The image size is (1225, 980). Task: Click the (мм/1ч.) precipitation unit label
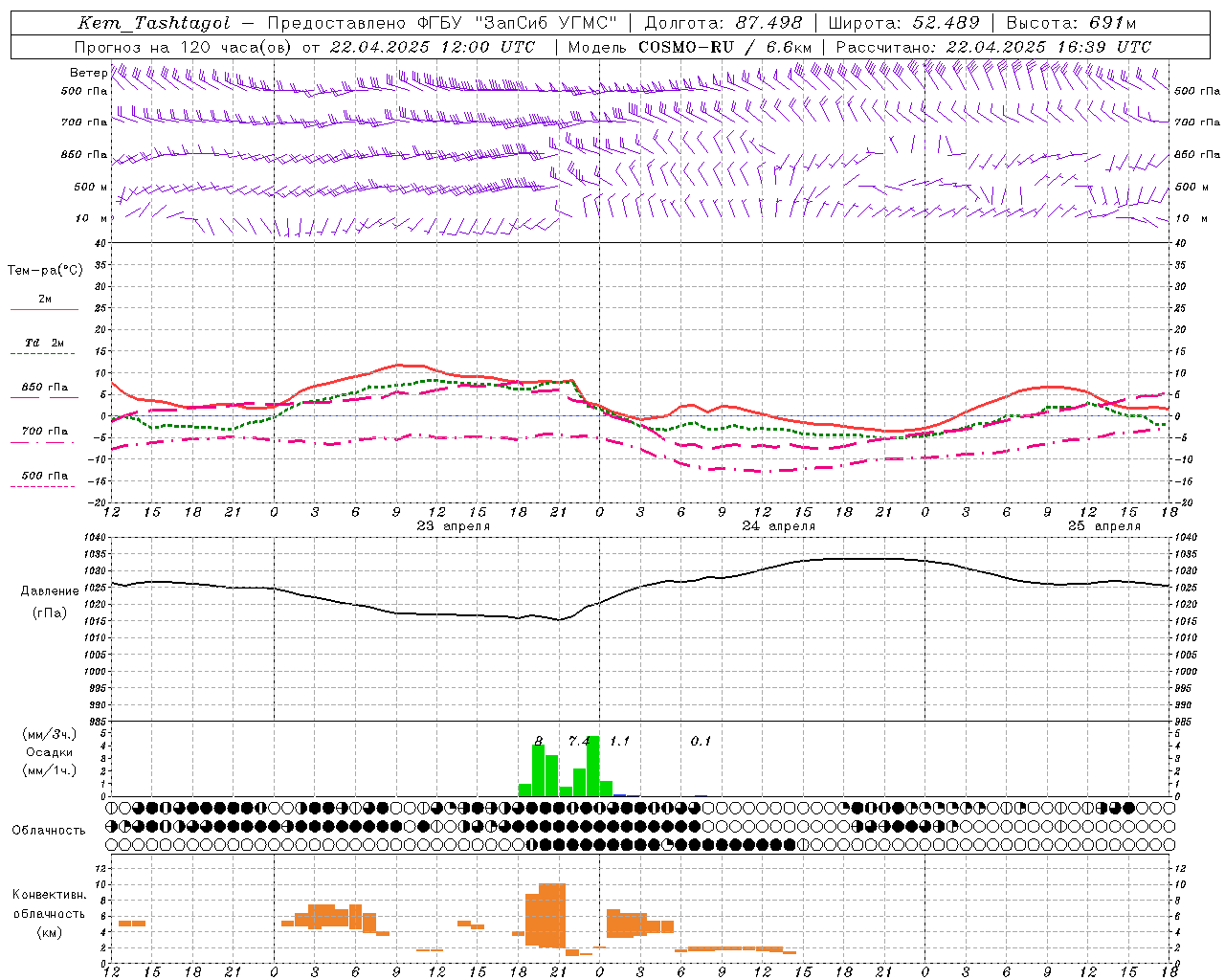click(50, 770)
